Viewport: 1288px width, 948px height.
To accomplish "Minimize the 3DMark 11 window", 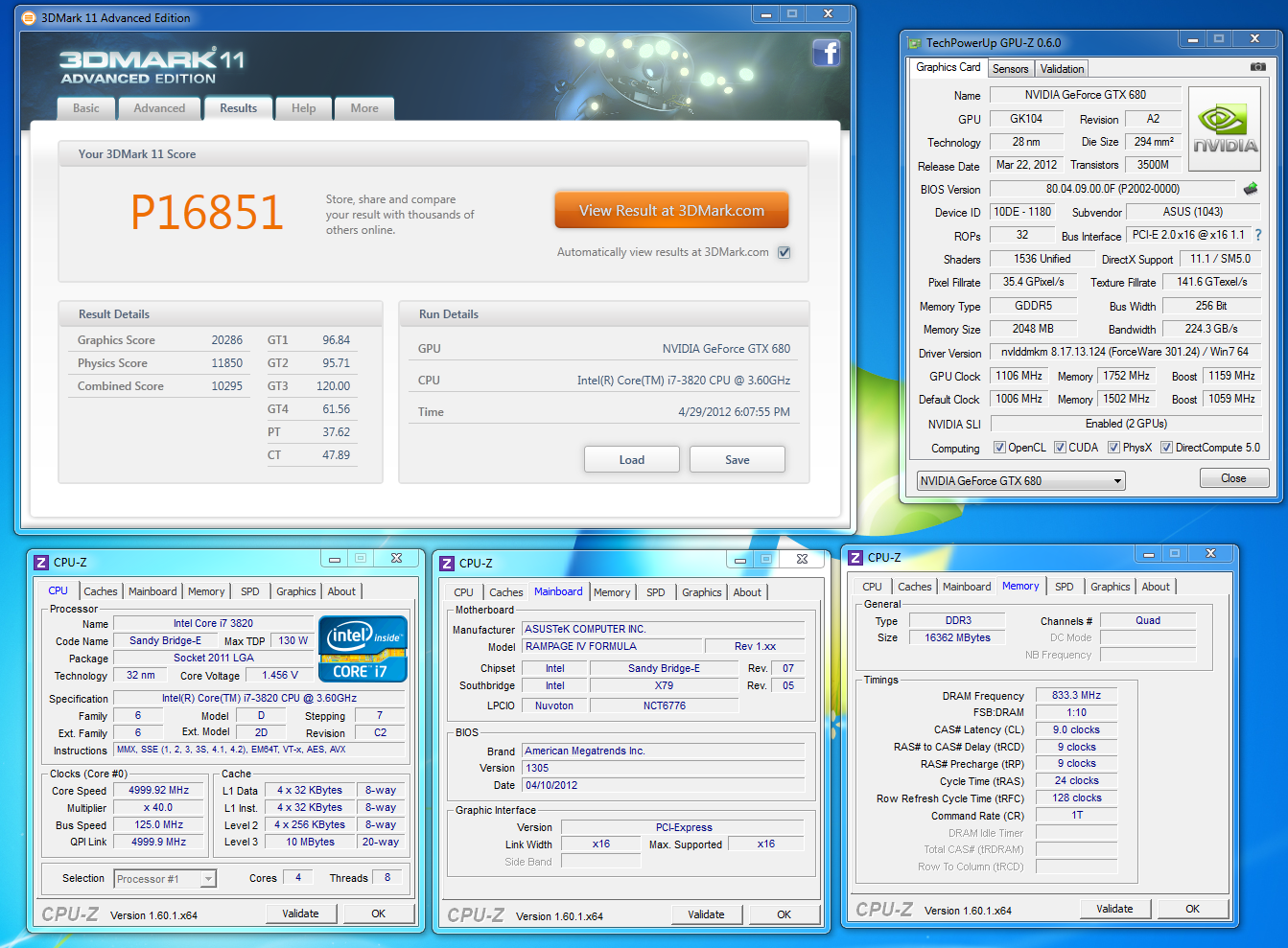I will pyautogui.click(x=765, y=14).
